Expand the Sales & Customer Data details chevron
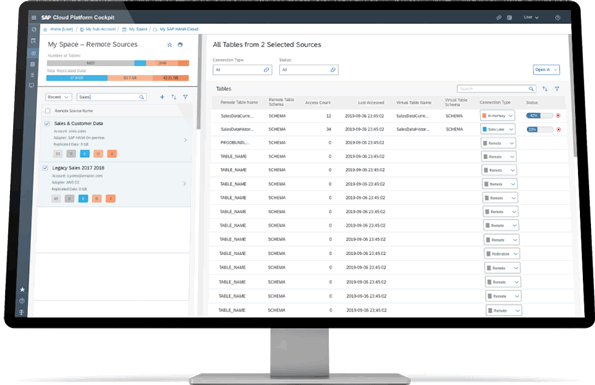Image resolution: width=595 pixels, height=385 pixels. coord(185,140)
